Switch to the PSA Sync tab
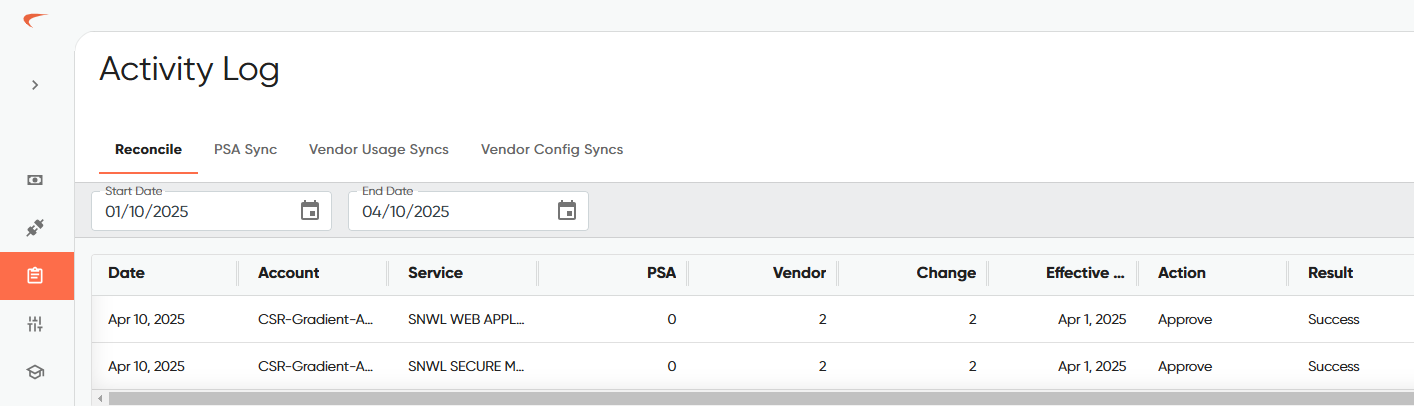 click(245, 149)
